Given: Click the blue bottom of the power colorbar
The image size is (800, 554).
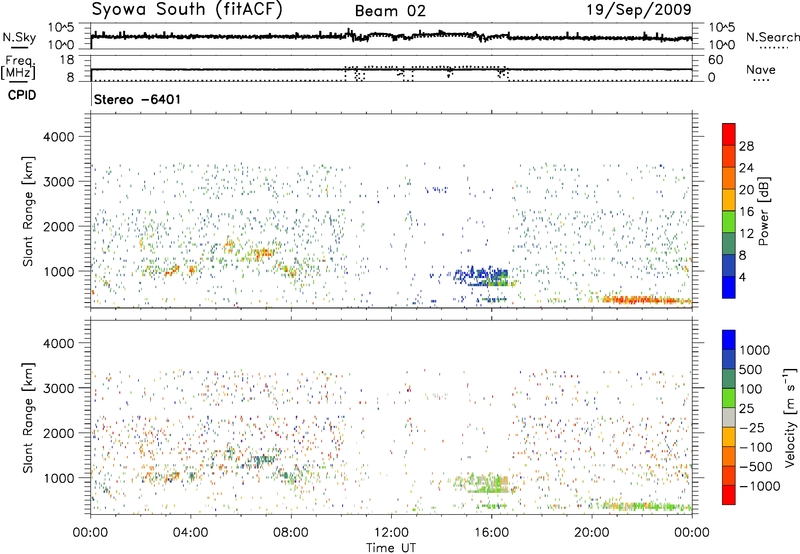Looking at the screenshot, I should 729,287.
